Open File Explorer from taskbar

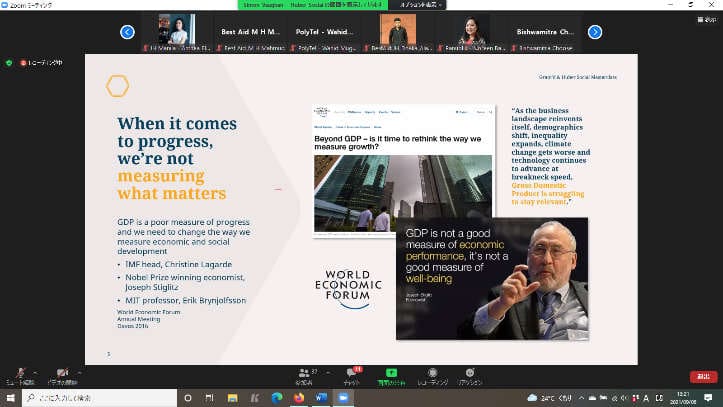pyautogui.click(x=232, y=398)
